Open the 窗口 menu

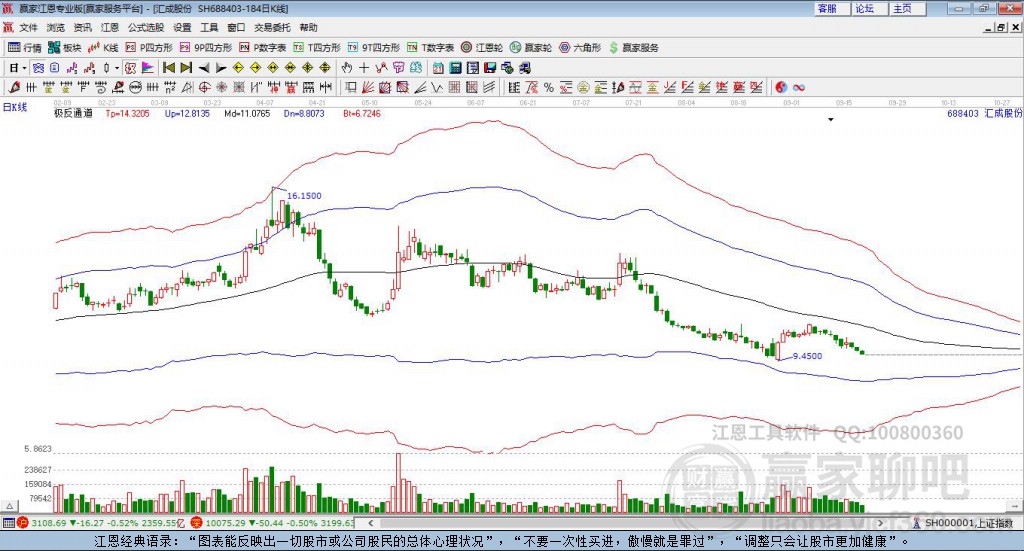click(236, 27)
